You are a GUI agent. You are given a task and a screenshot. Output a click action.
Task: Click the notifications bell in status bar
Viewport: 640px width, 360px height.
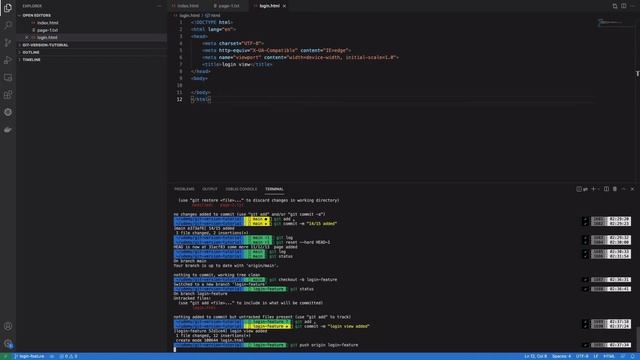633,356
